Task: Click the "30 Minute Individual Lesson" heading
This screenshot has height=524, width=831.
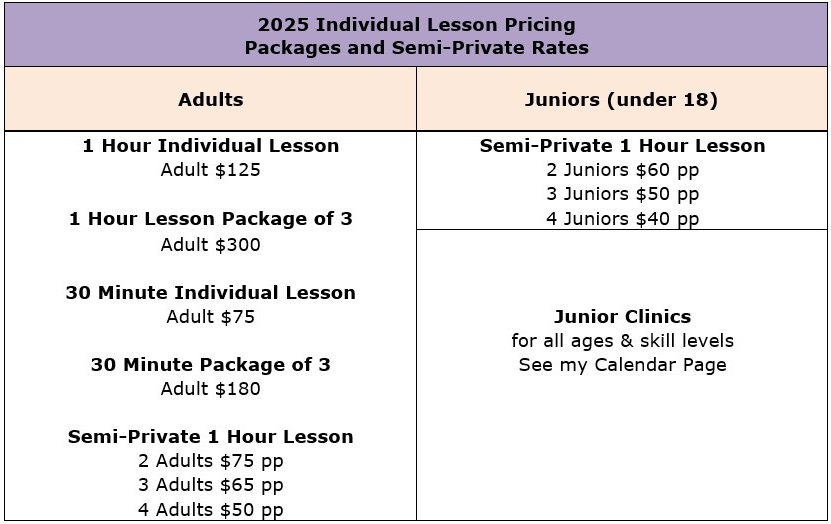Action: click(210, 293)
